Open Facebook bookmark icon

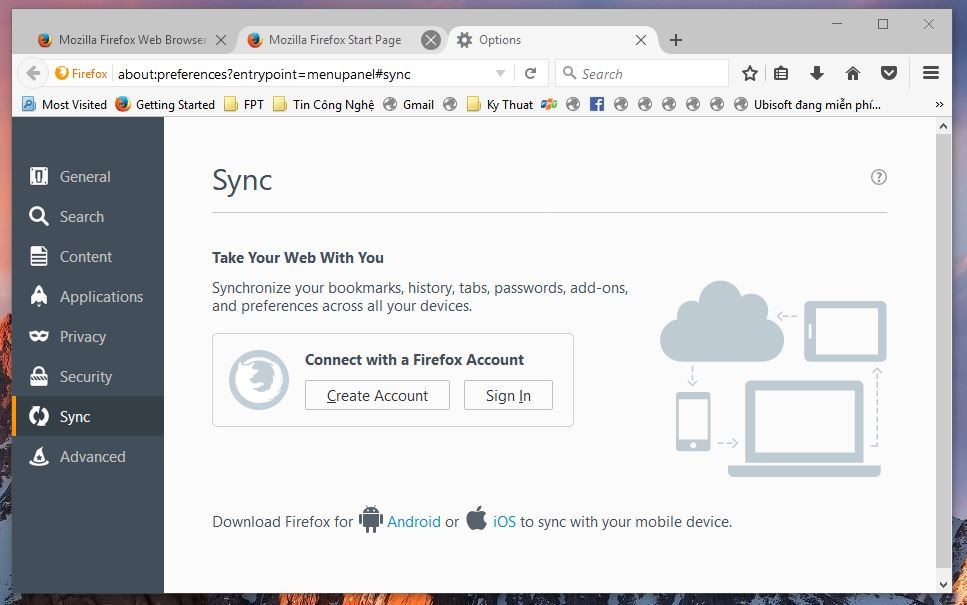pos(596,104)
